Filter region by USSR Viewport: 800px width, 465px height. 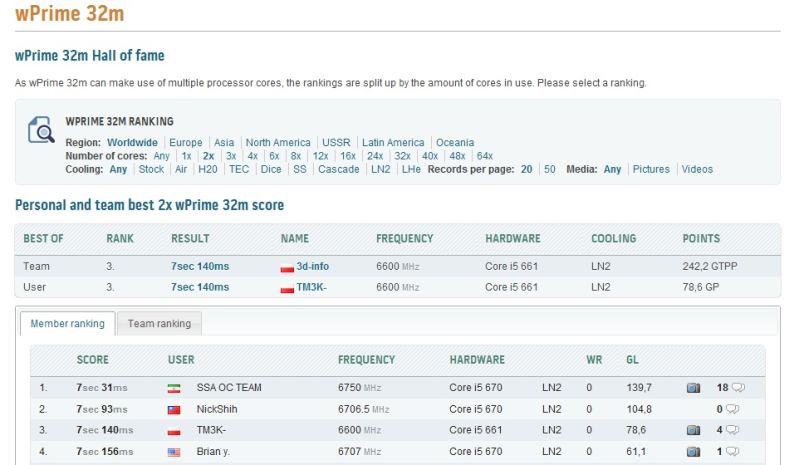[336, 142]
